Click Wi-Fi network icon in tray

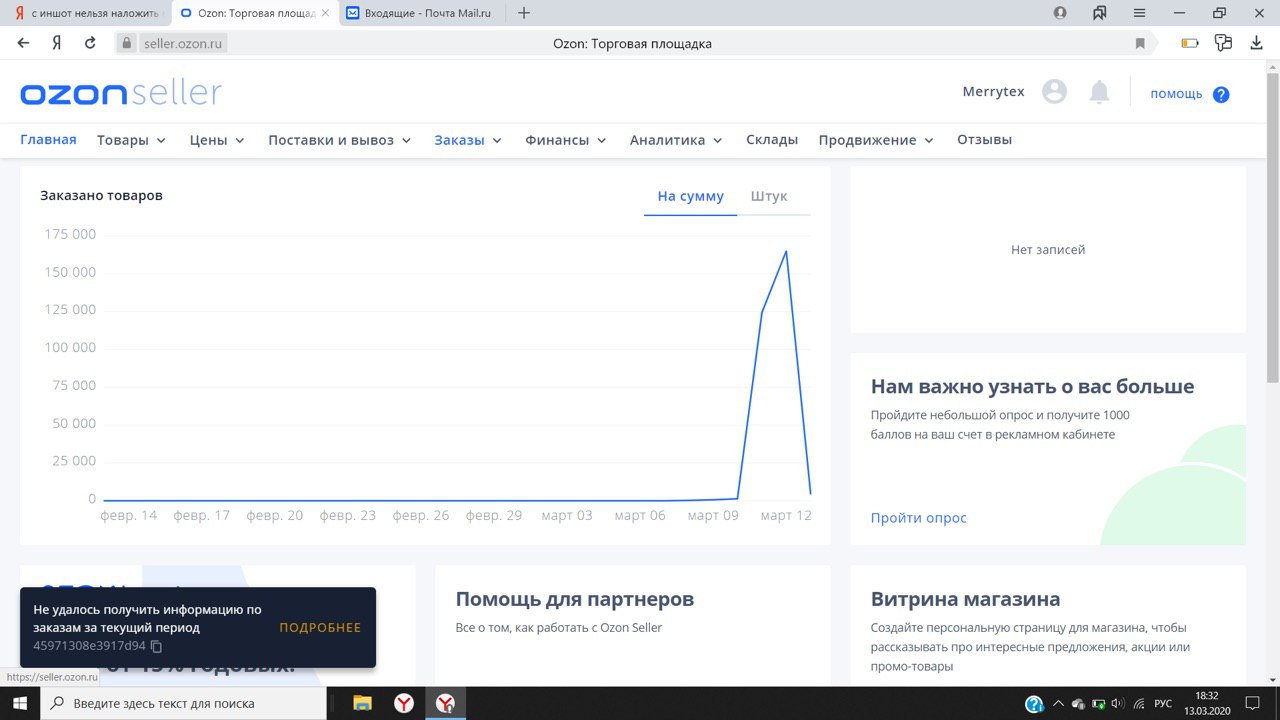[1139, 703]
